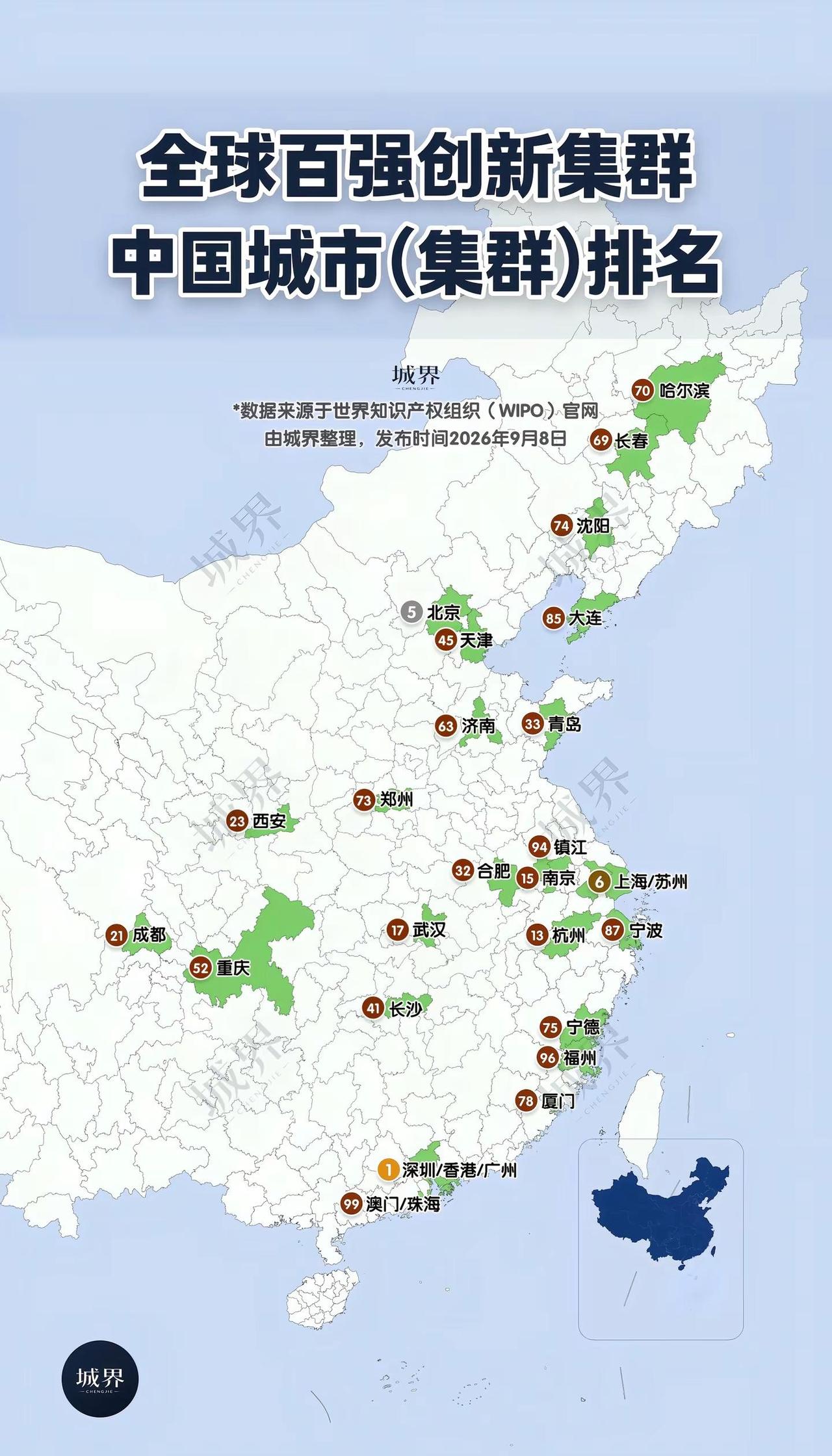Select the rank 70 badge for 哈尔滨

[643, 391]
